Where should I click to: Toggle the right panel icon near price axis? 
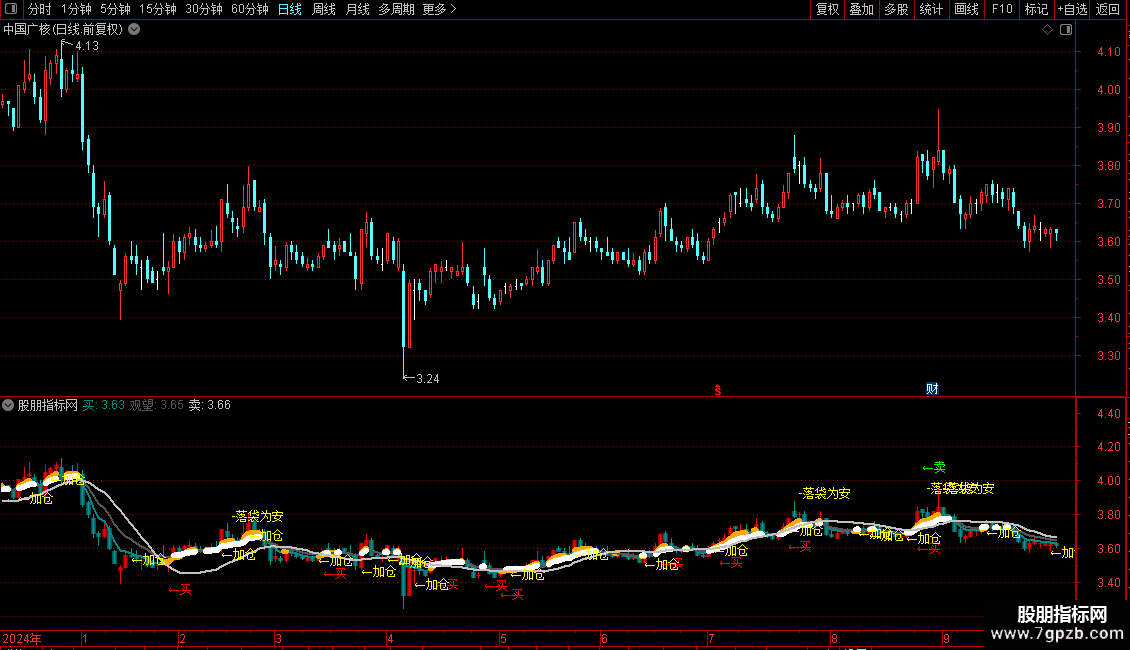1066,30
